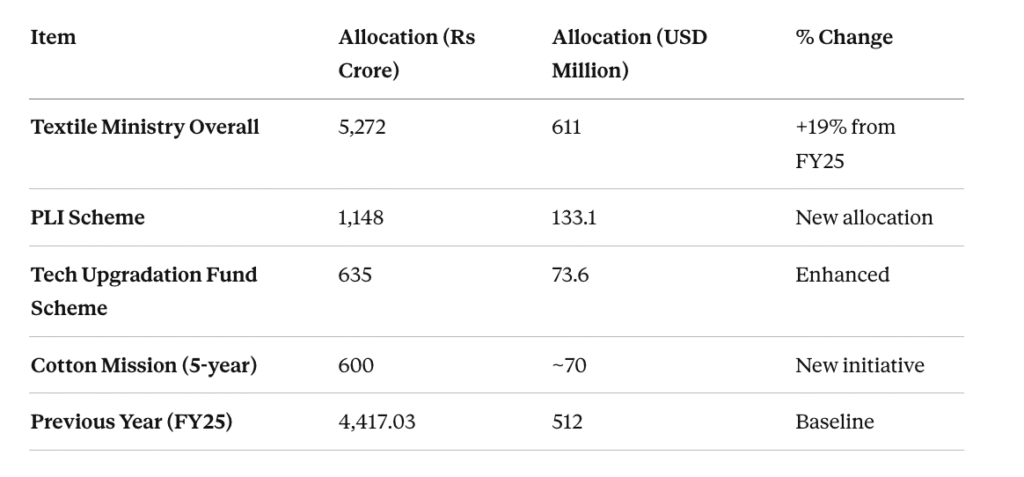Click the Allocation (Rs Crore) column header
This screenshot has width=1024, height=477.
click(406, 55)
